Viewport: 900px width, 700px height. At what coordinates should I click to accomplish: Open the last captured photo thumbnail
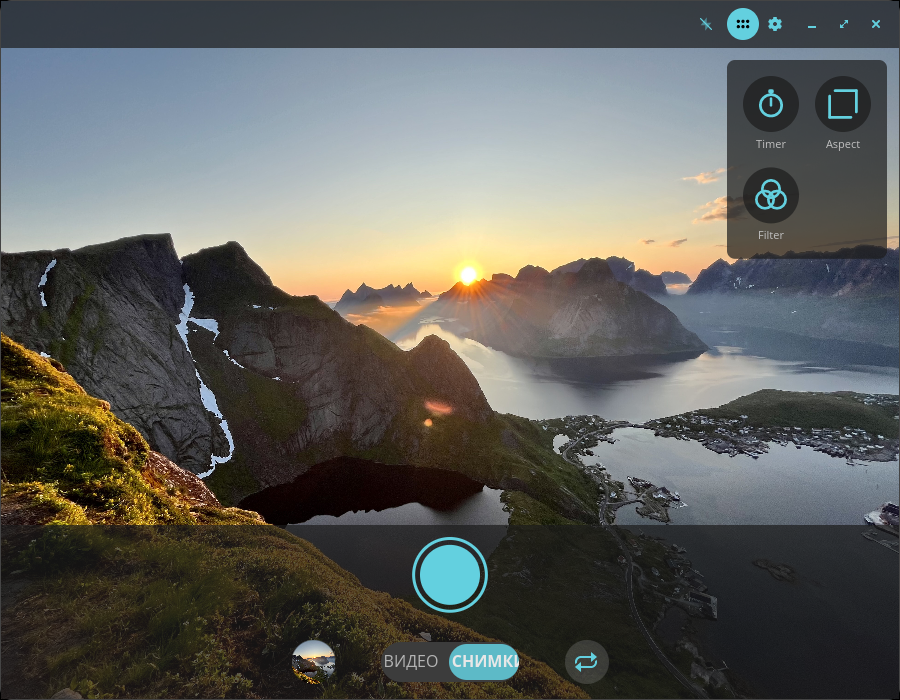tap(313, 662)
